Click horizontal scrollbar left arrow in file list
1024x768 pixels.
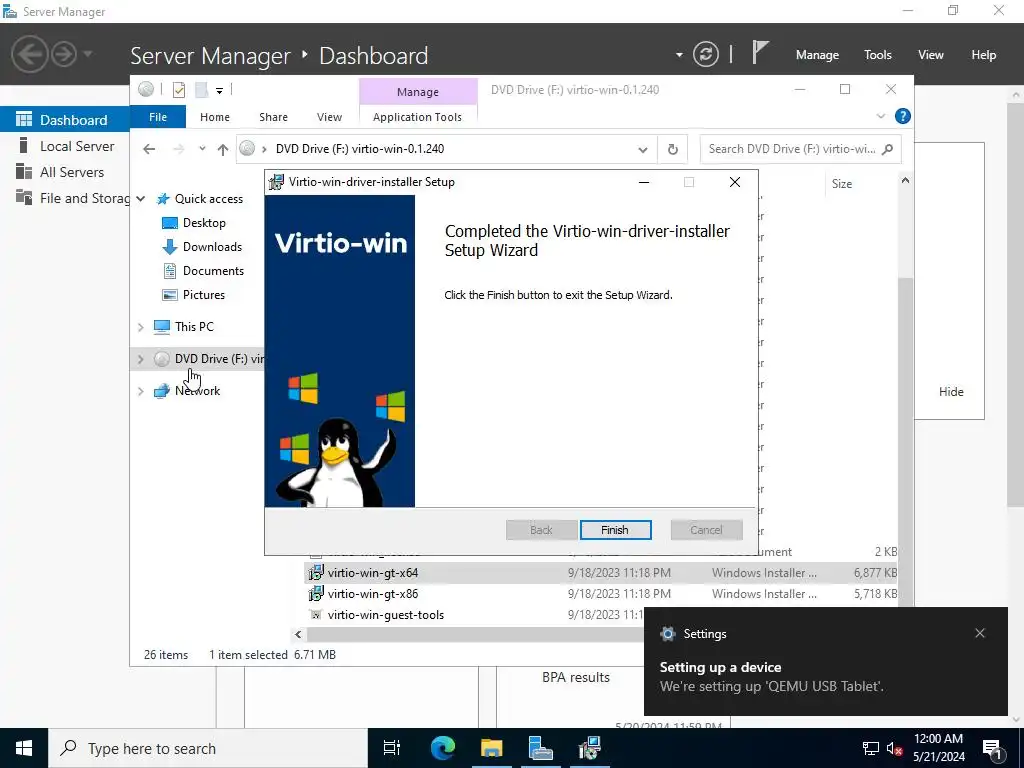coord(298,634)
